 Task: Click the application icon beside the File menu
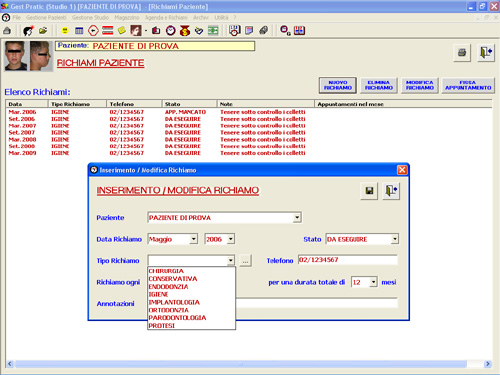[x=6, y=17]
